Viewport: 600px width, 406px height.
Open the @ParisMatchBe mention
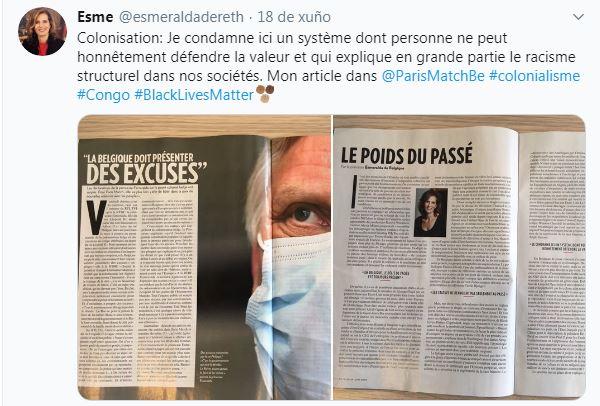click(433, 76)
